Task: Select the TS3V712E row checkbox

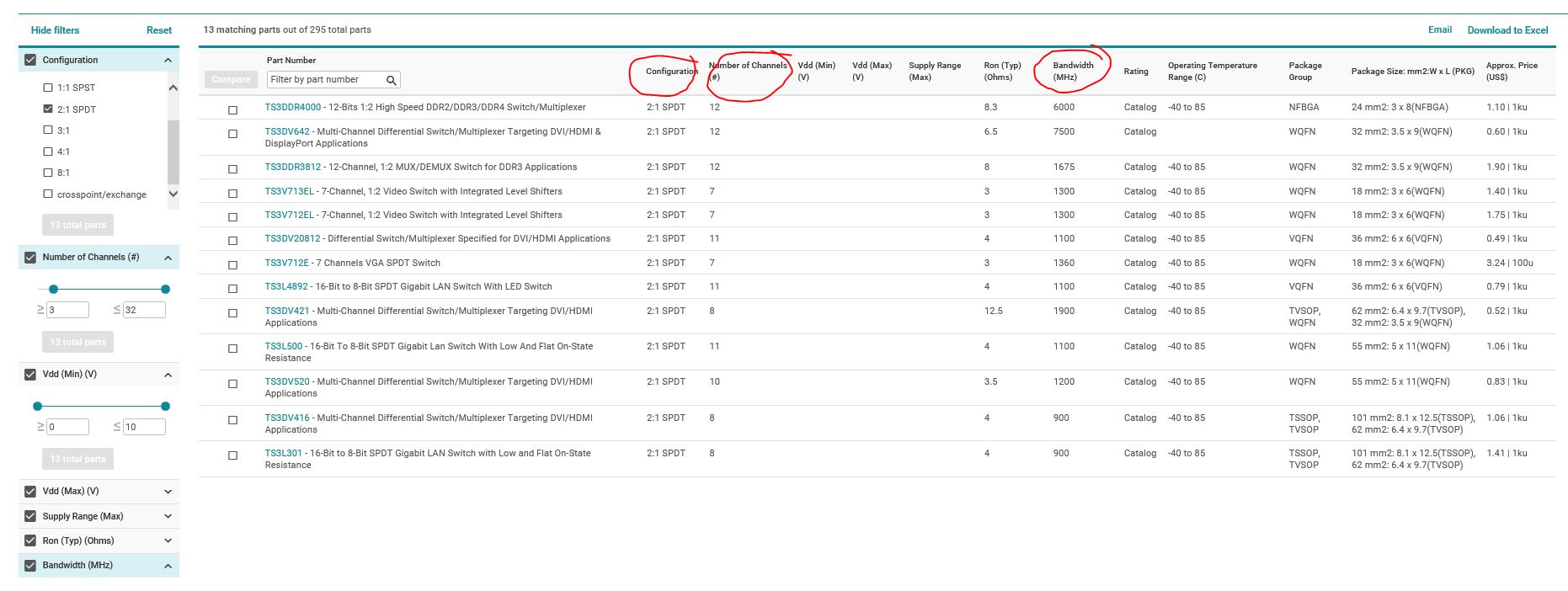Action: coord(233,265)
